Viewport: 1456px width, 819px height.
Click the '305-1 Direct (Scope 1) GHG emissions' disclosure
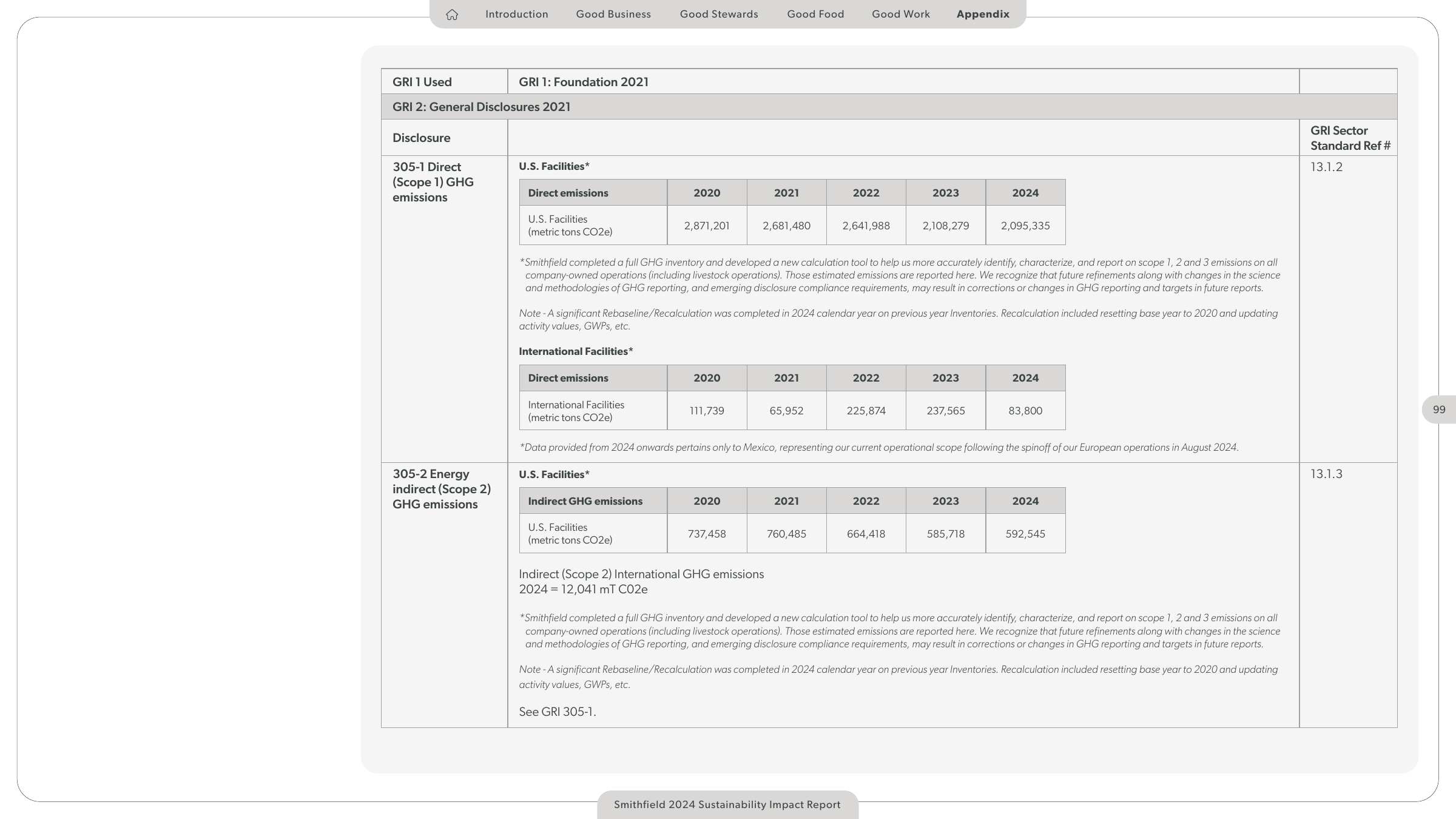coord(433,182)
